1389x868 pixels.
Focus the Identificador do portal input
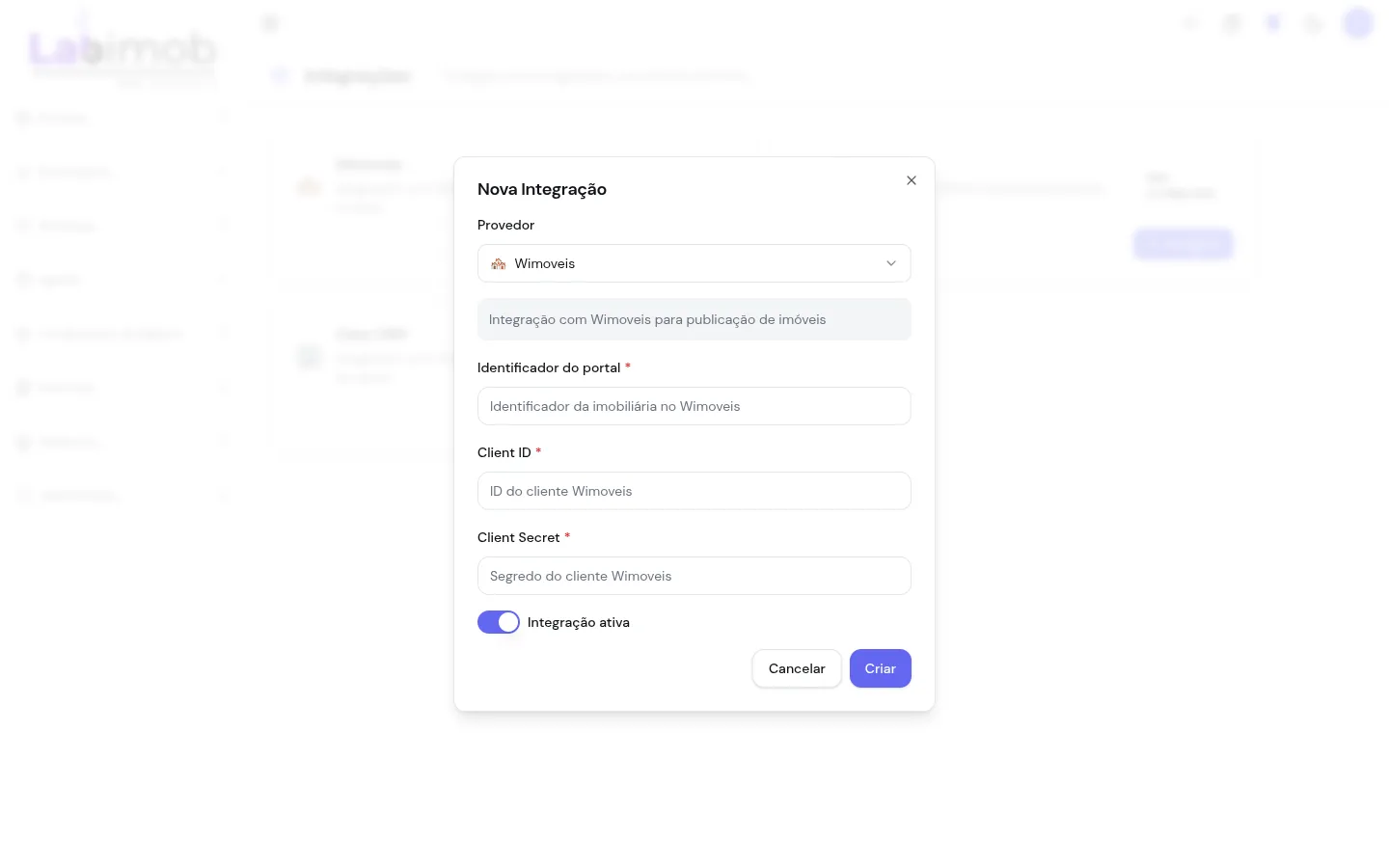[694, 406]
